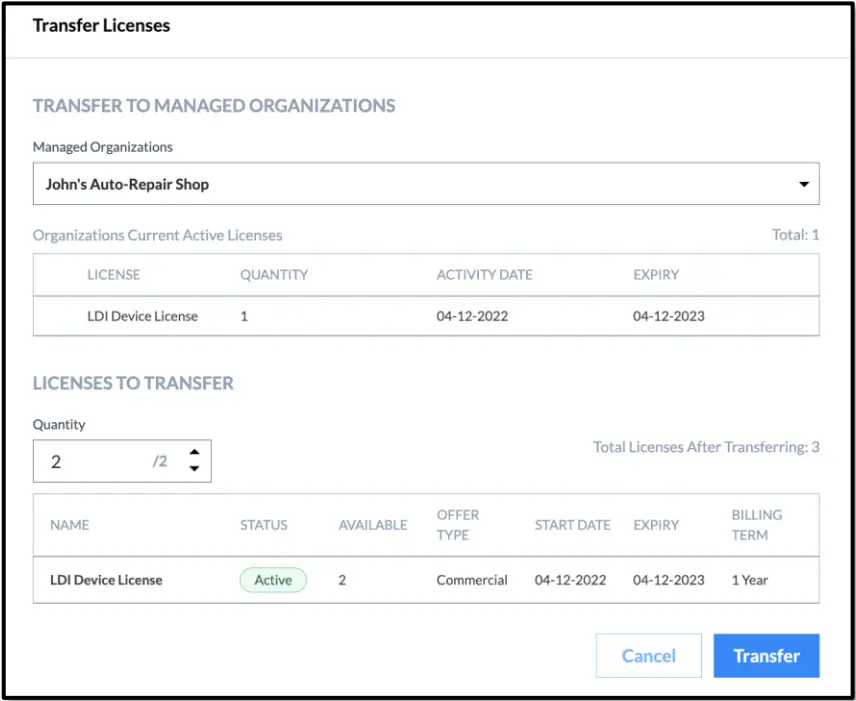Click the Total Licenses After Transferring label
The image size is (856, 701).
coord(706,447)
